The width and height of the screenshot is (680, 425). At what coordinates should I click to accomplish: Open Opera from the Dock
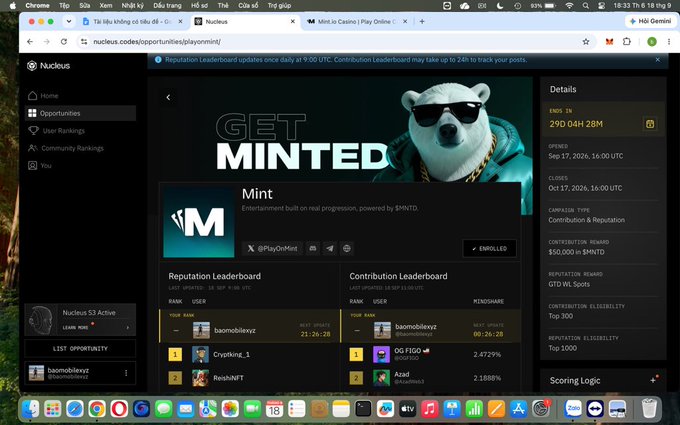pyautogui.click(x=119, y=409)
